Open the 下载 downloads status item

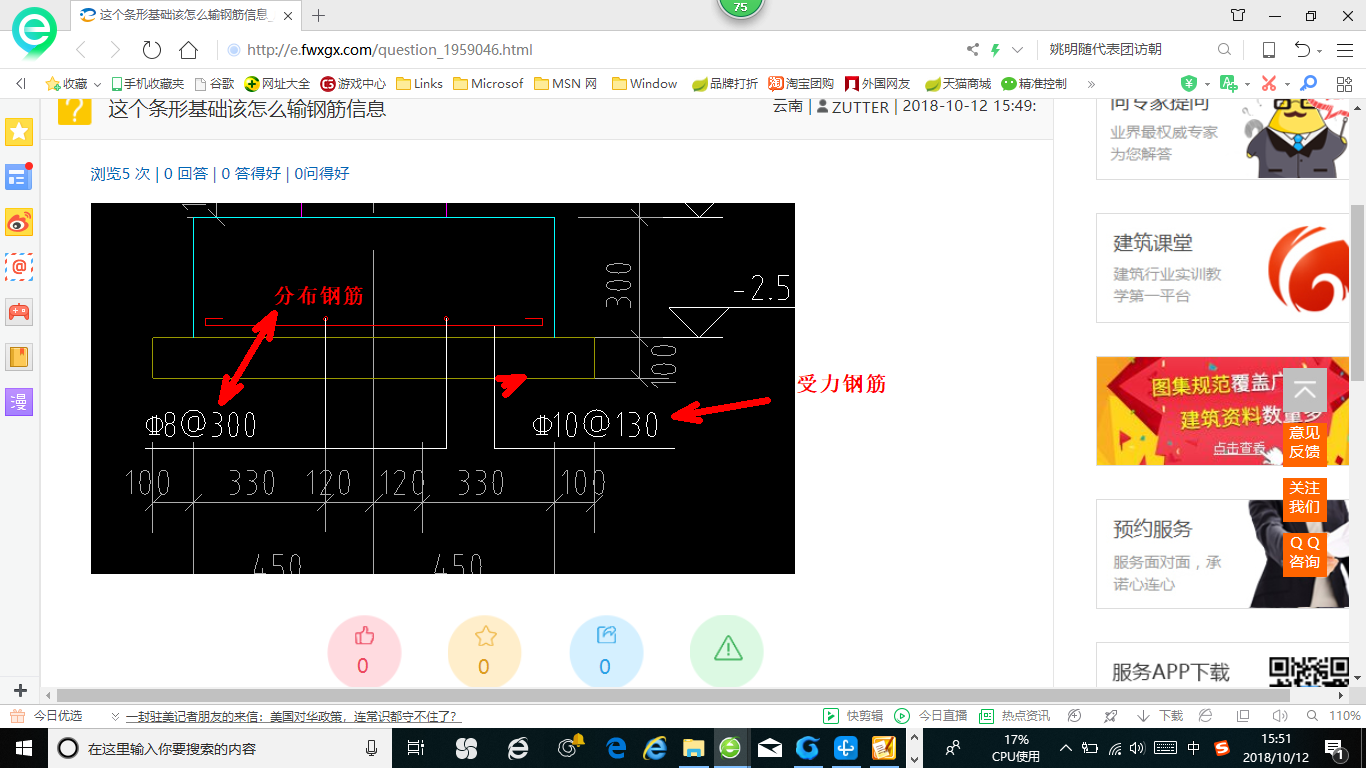(x=1160, y=716)
